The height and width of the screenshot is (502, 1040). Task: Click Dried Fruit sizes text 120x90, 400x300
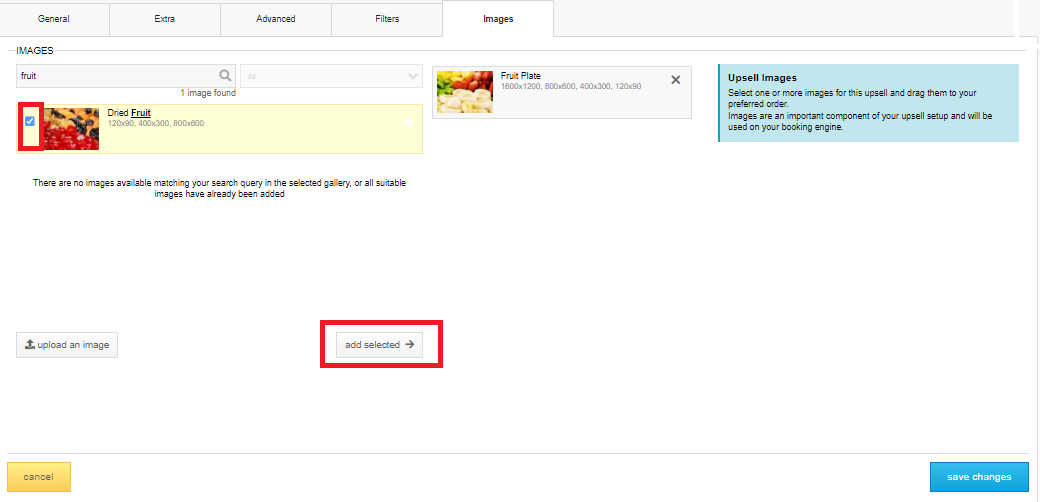point(156,123)
